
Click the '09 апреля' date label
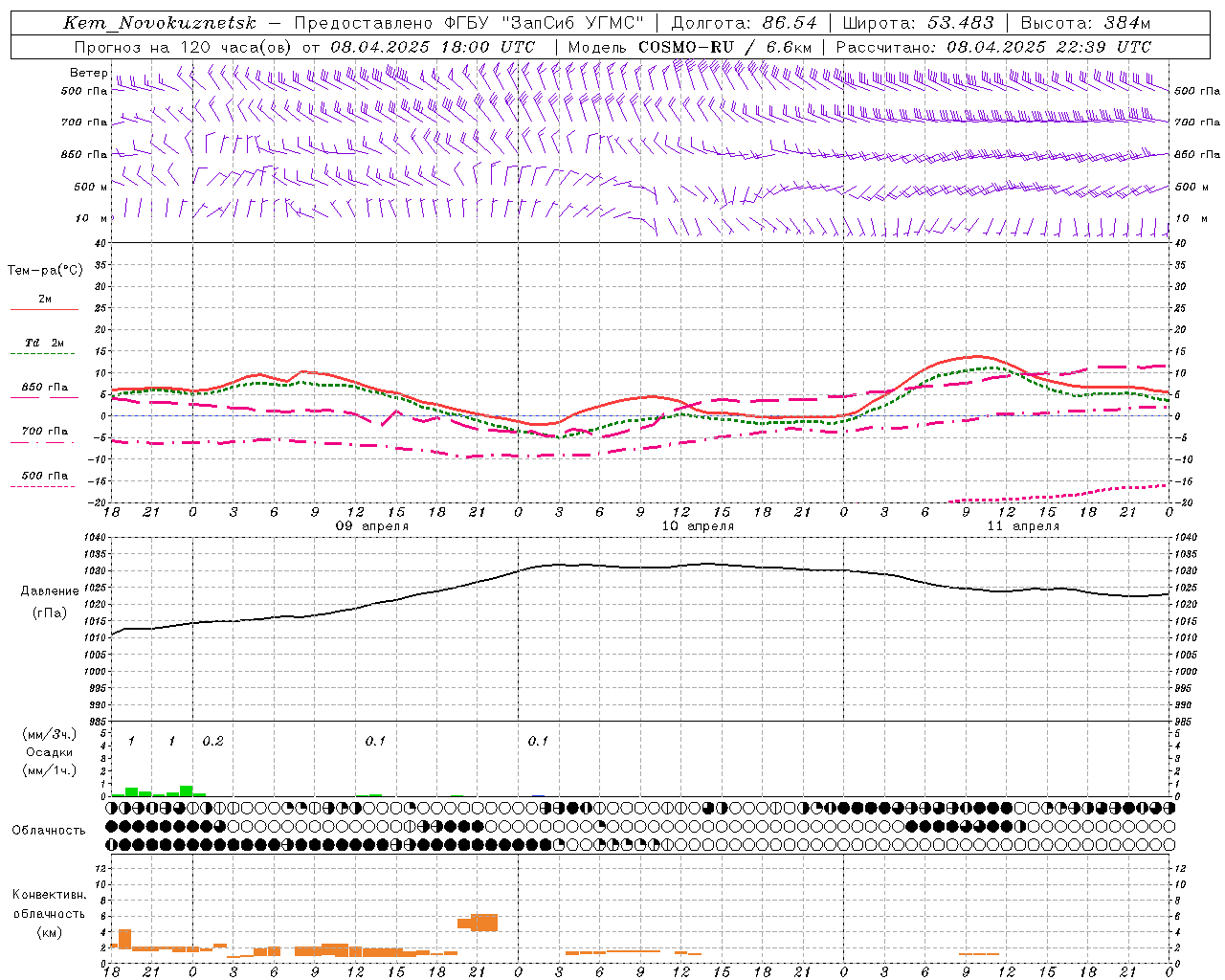click(x=371, y=526)
